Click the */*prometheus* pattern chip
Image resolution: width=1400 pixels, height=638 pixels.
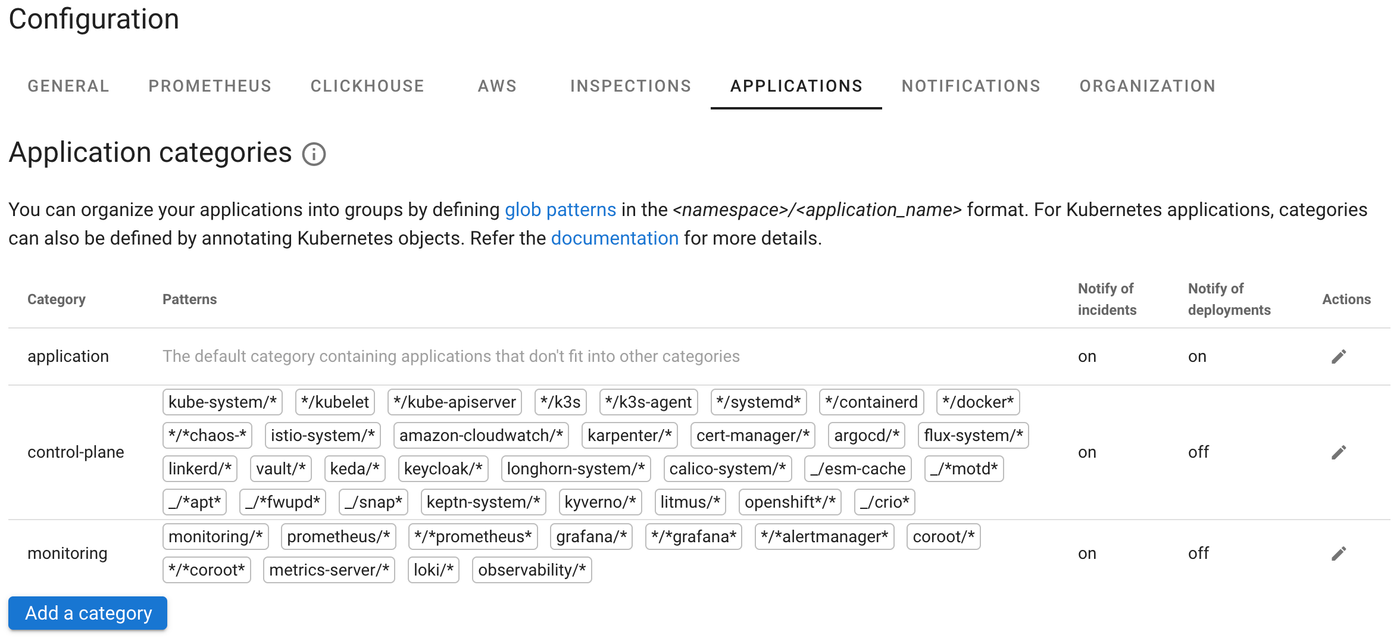point(473,537)
